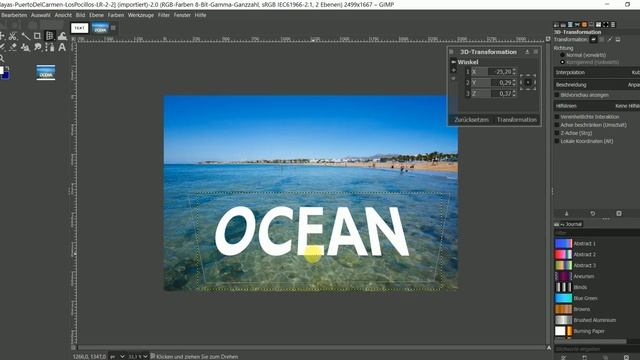Set transformation target to layer icon
Screen dimensions: 640x360
(593, 40)
